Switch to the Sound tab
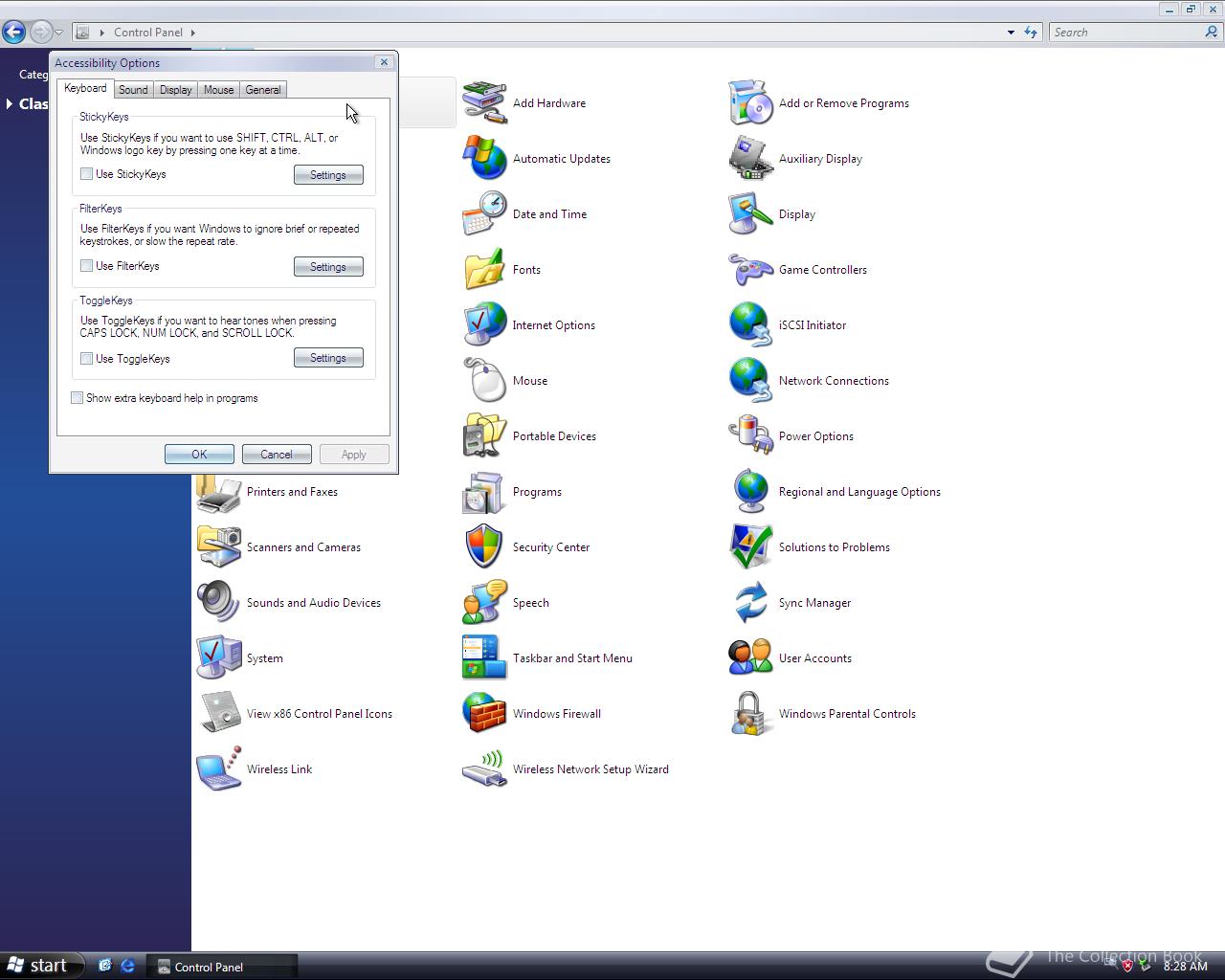 (133, 90)
